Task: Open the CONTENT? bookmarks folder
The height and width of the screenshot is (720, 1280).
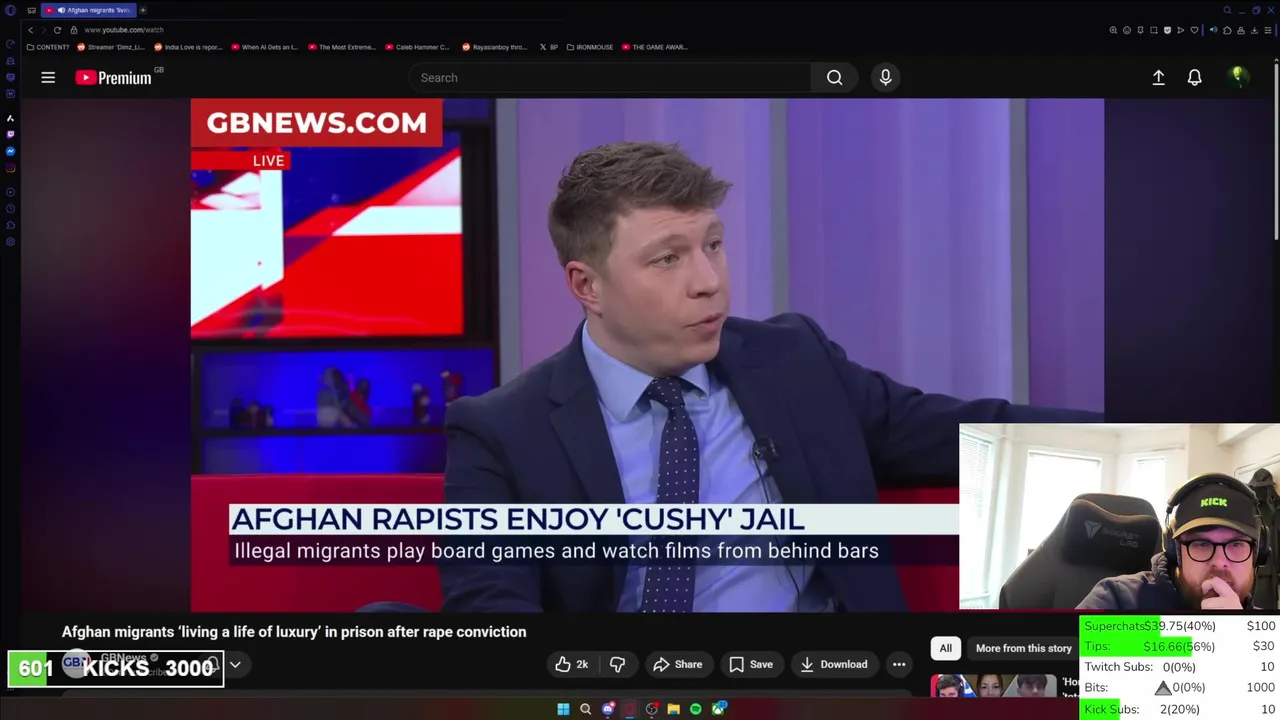Action: point(48,47)
